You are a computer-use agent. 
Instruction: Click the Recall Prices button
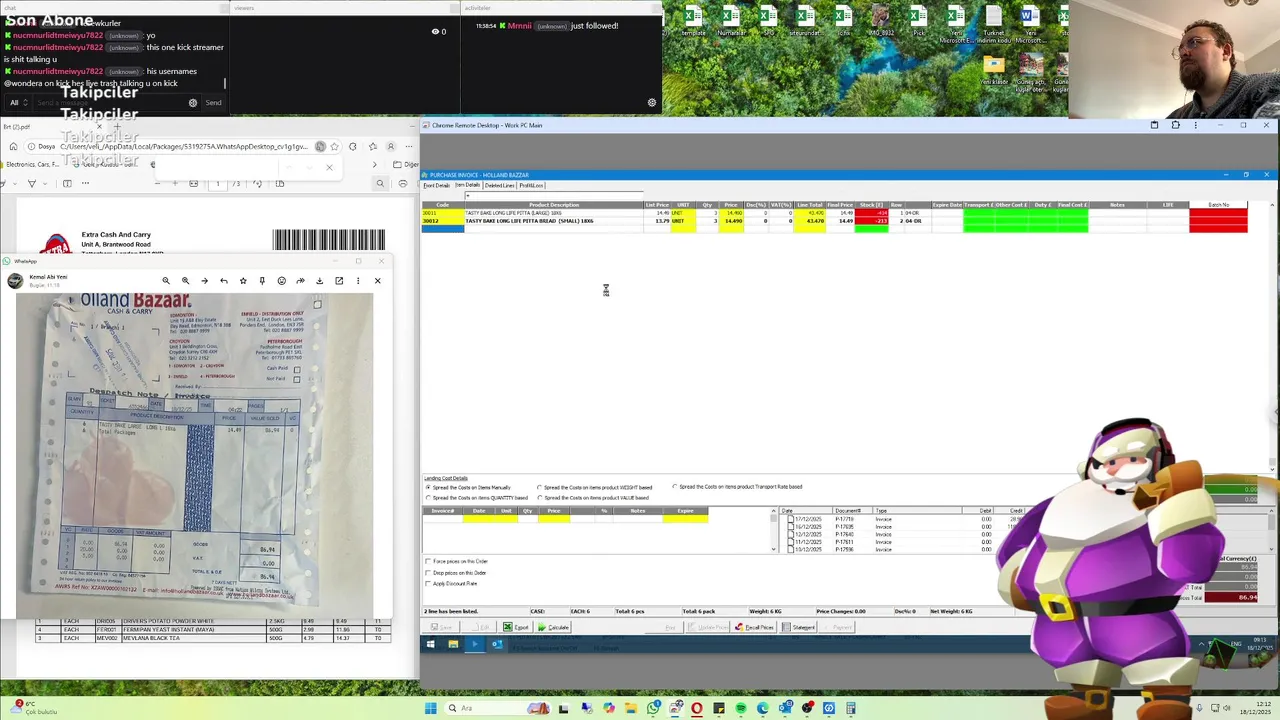click(x=754, y=627)
